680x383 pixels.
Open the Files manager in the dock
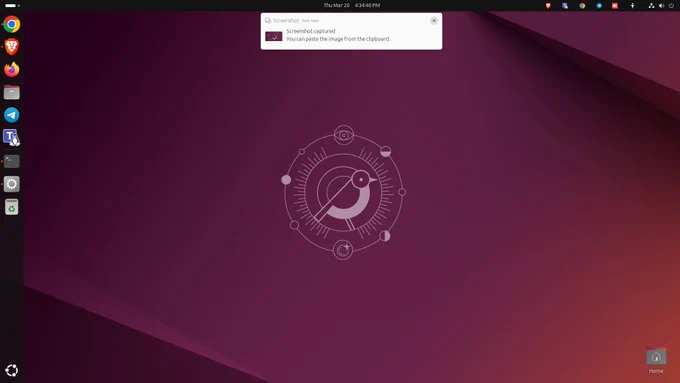(12, 92)
